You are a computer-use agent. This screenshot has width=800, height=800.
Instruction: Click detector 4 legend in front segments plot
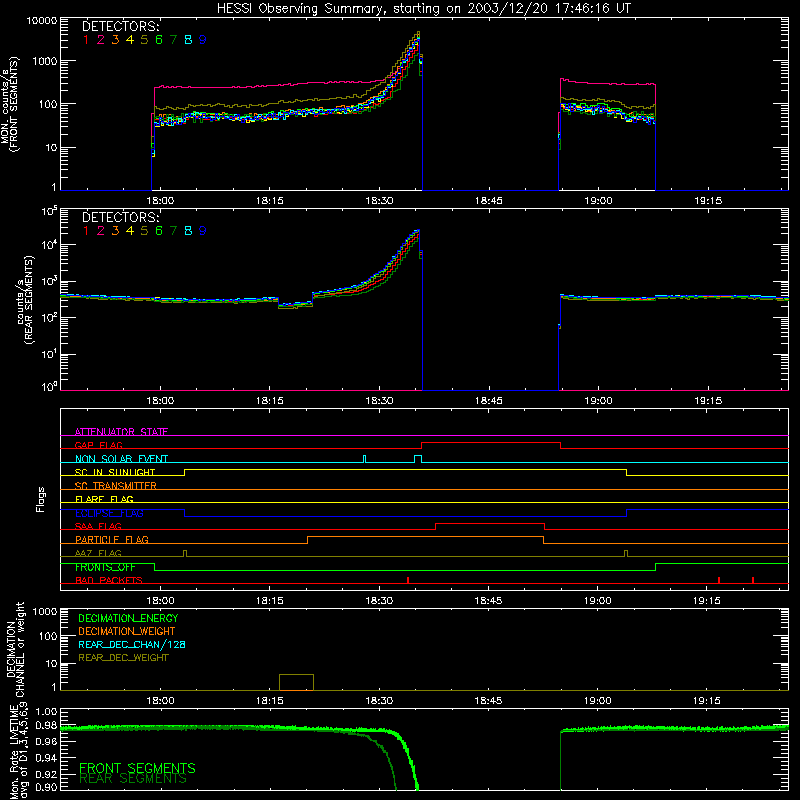click(130, 40)
